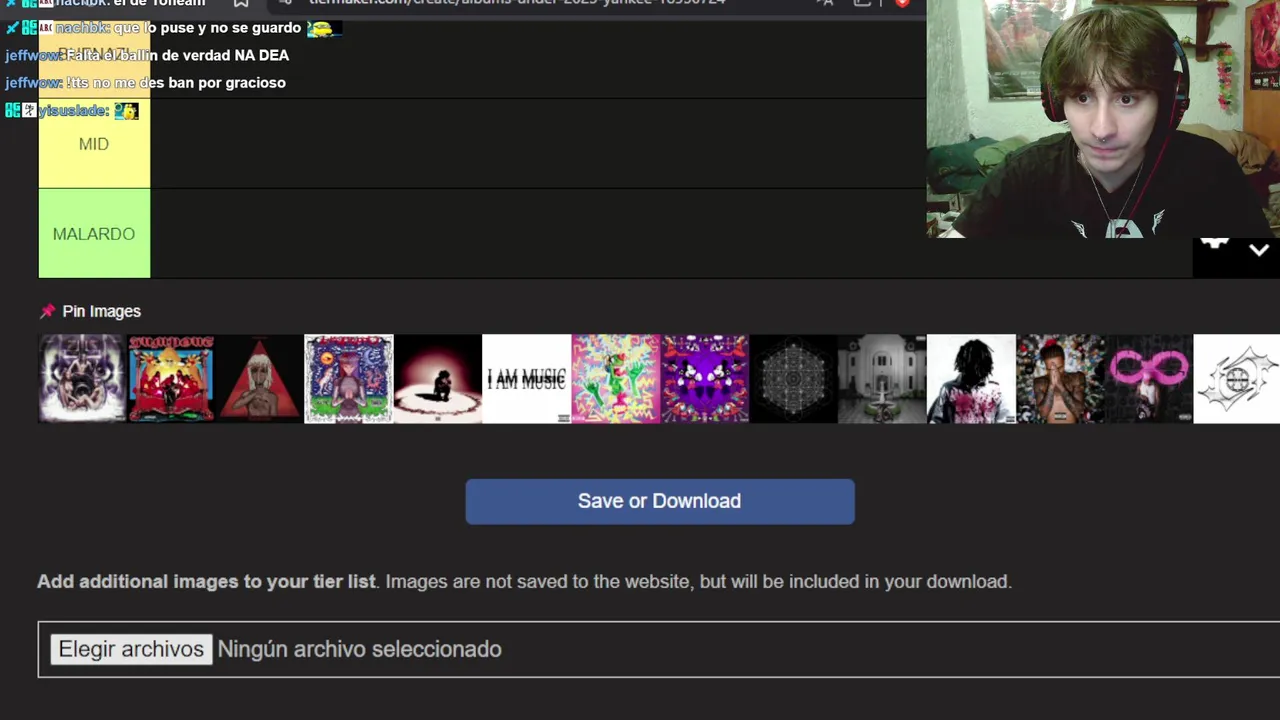Pick the pink infinity symbol album cover
1280x720 pixels.
1150,379
